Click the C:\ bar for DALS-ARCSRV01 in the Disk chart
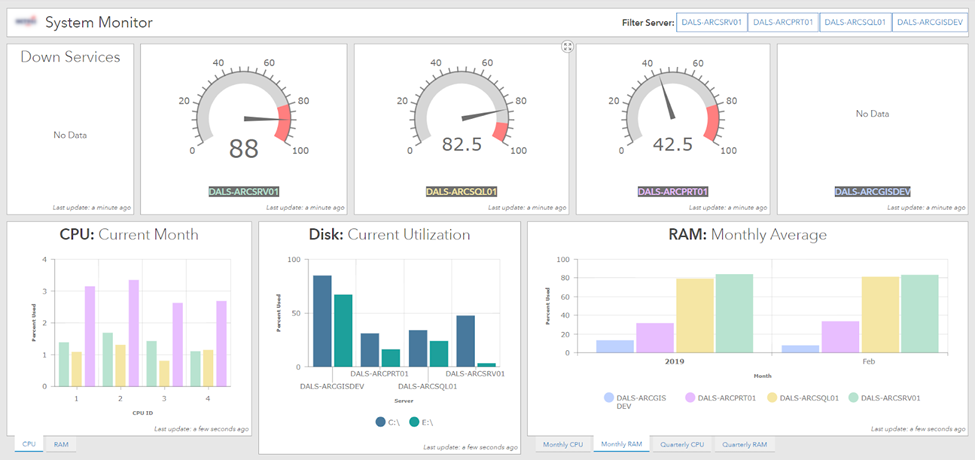This screenshot has height=460, width=975. click(x=466, y=341)
